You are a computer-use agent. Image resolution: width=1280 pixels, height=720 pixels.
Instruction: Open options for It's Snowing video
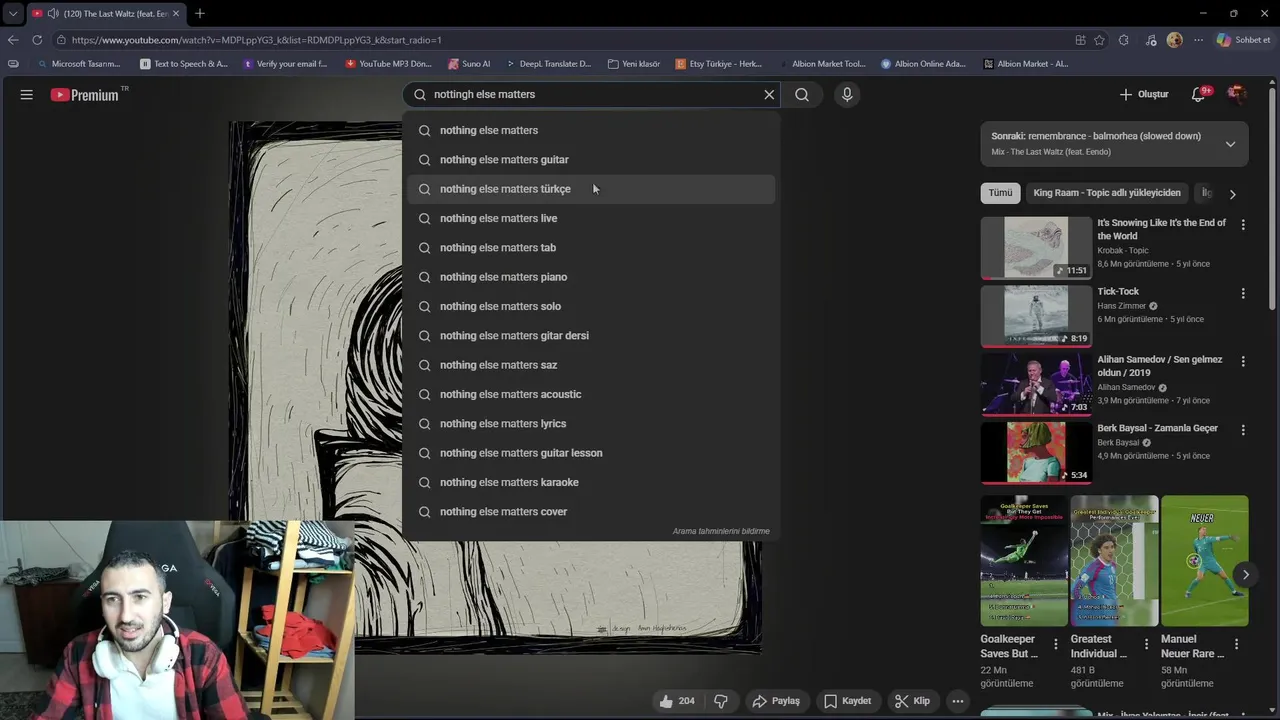tap(1243, 225)
